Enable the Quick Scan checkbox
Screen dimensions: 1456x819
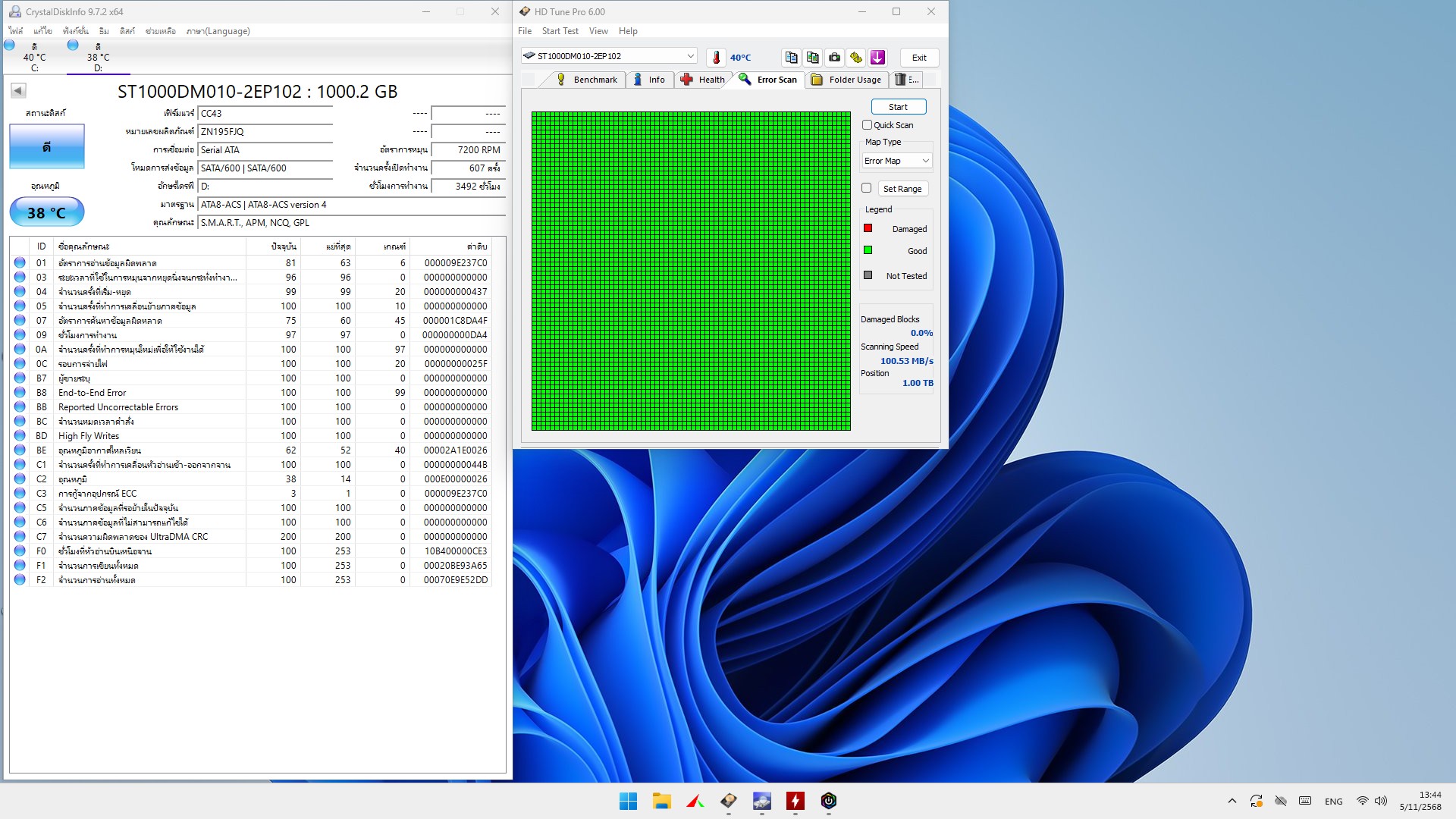867,125
